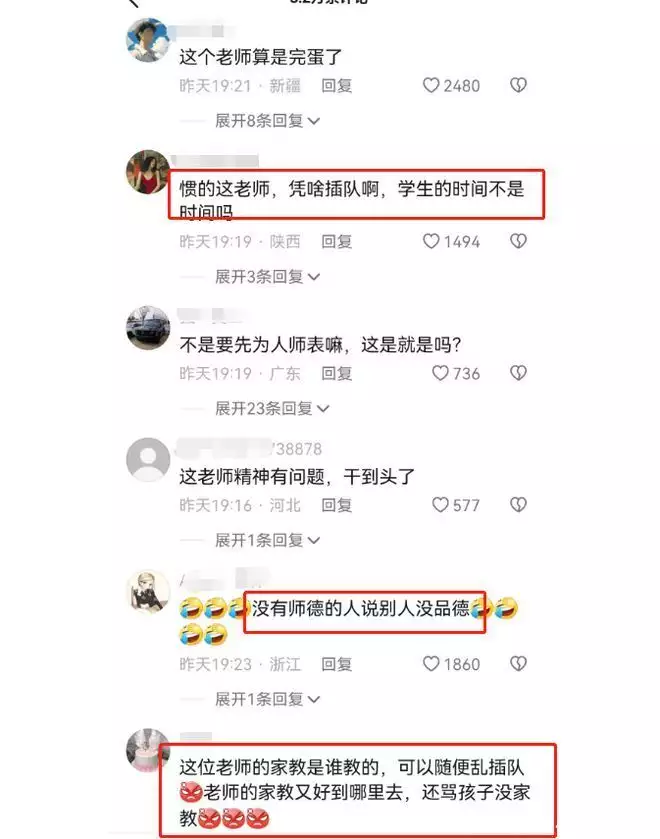Expand 展开3条回复 replies
This screenshot has height=839, width=660.
coord(267,277)
